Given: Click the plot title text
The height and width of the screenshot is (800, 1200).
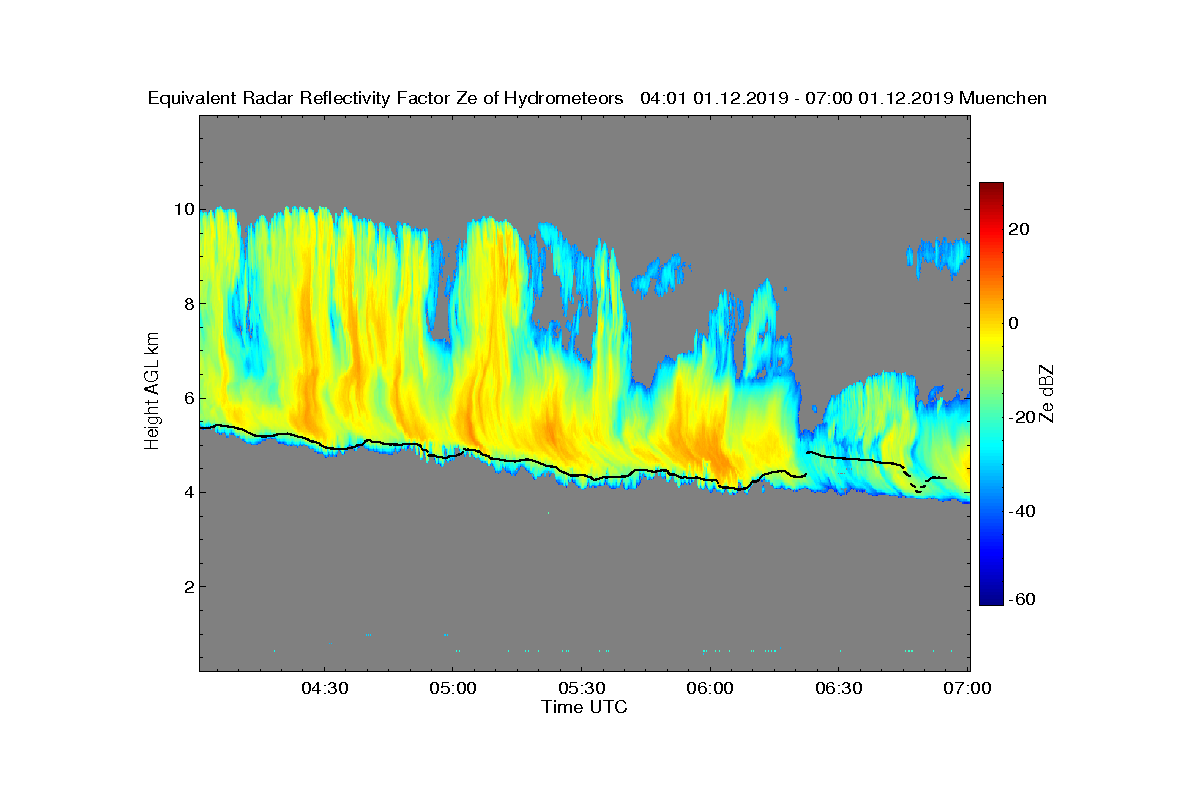Looking at the screenshot, I should pyautogui.click(x=597, y=98).
